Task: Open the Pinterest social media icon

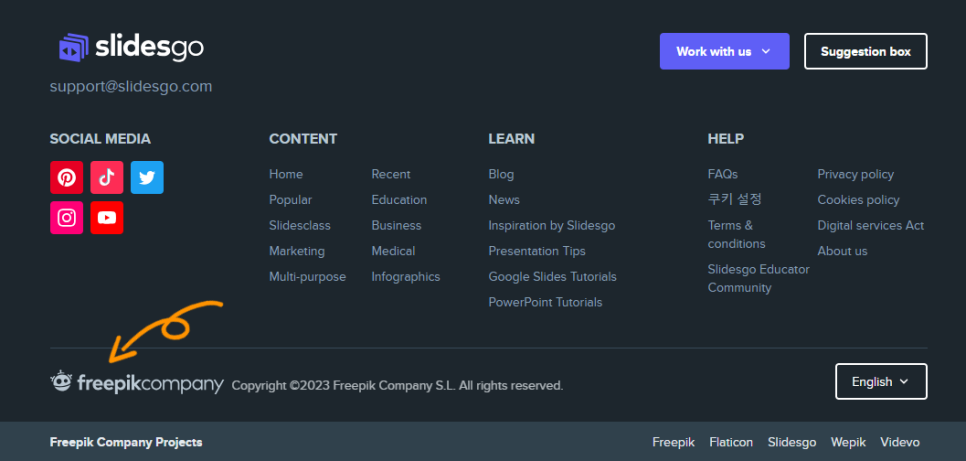Action: (67, 177)
